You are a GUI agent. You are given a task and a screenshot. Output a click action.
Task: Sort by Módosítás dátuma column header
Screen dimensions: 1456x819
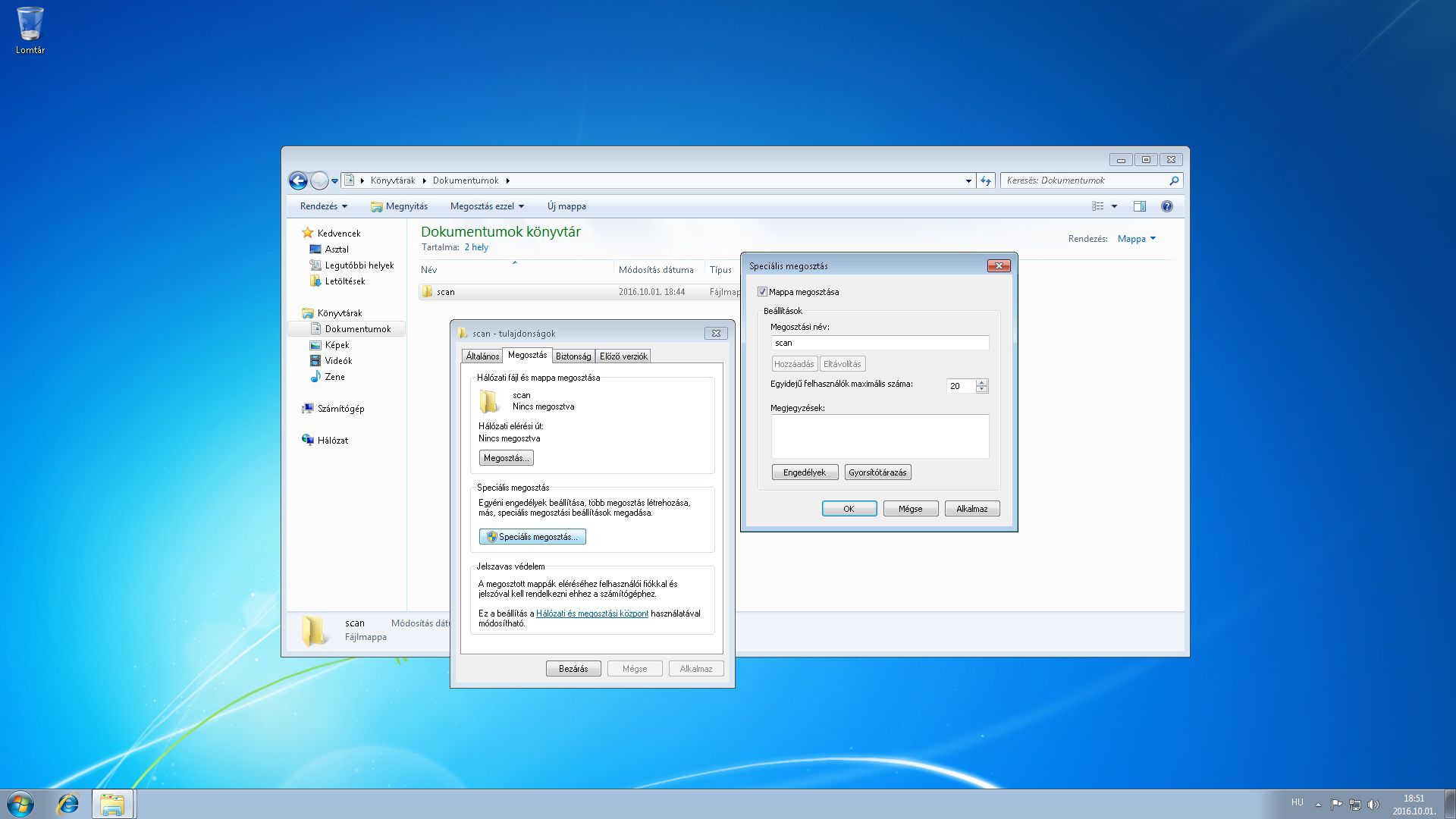(x=659, y=270)
